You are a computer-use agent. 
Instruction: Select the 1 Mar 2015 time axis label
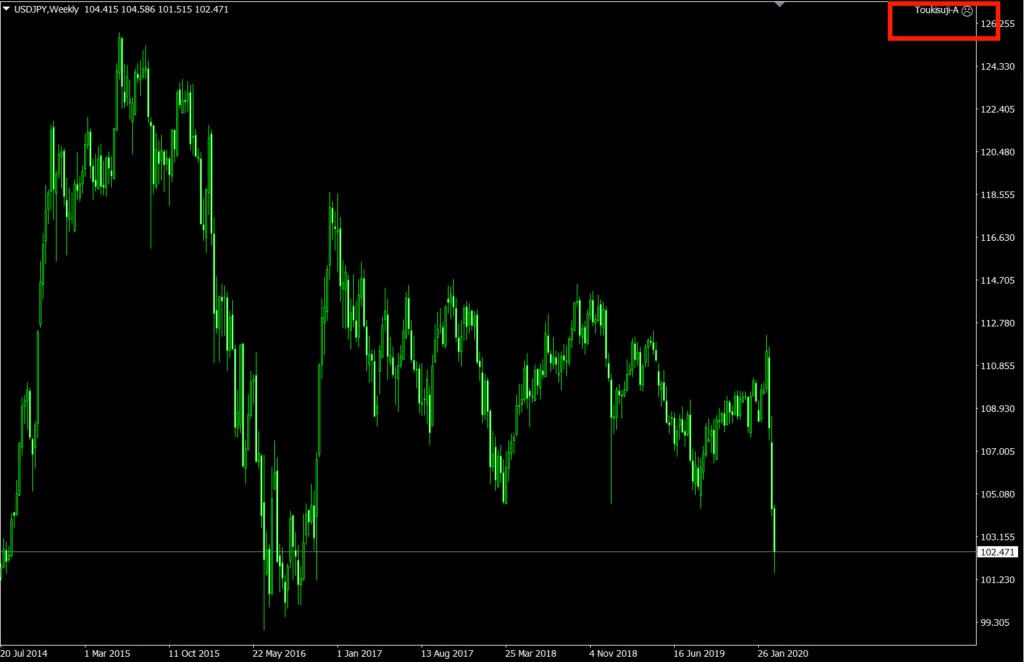point(108,653)
